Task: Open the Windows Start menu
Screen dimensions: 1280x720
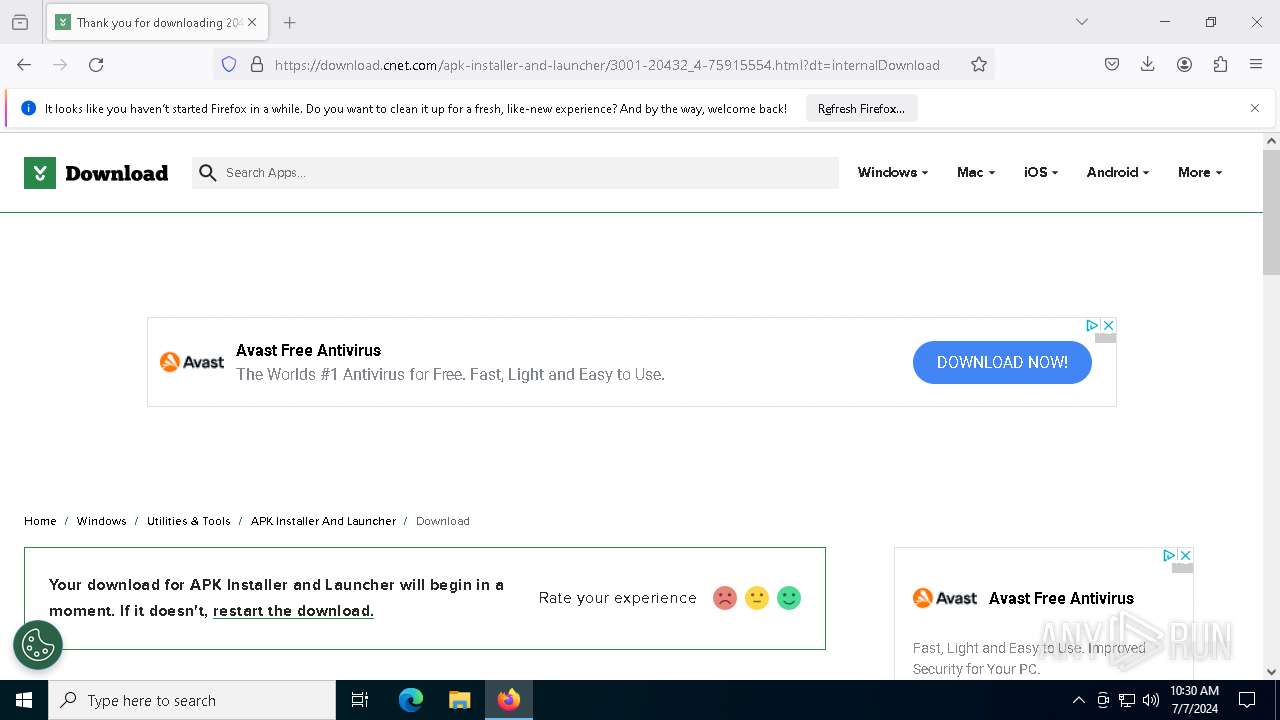Action: (24, 700)
